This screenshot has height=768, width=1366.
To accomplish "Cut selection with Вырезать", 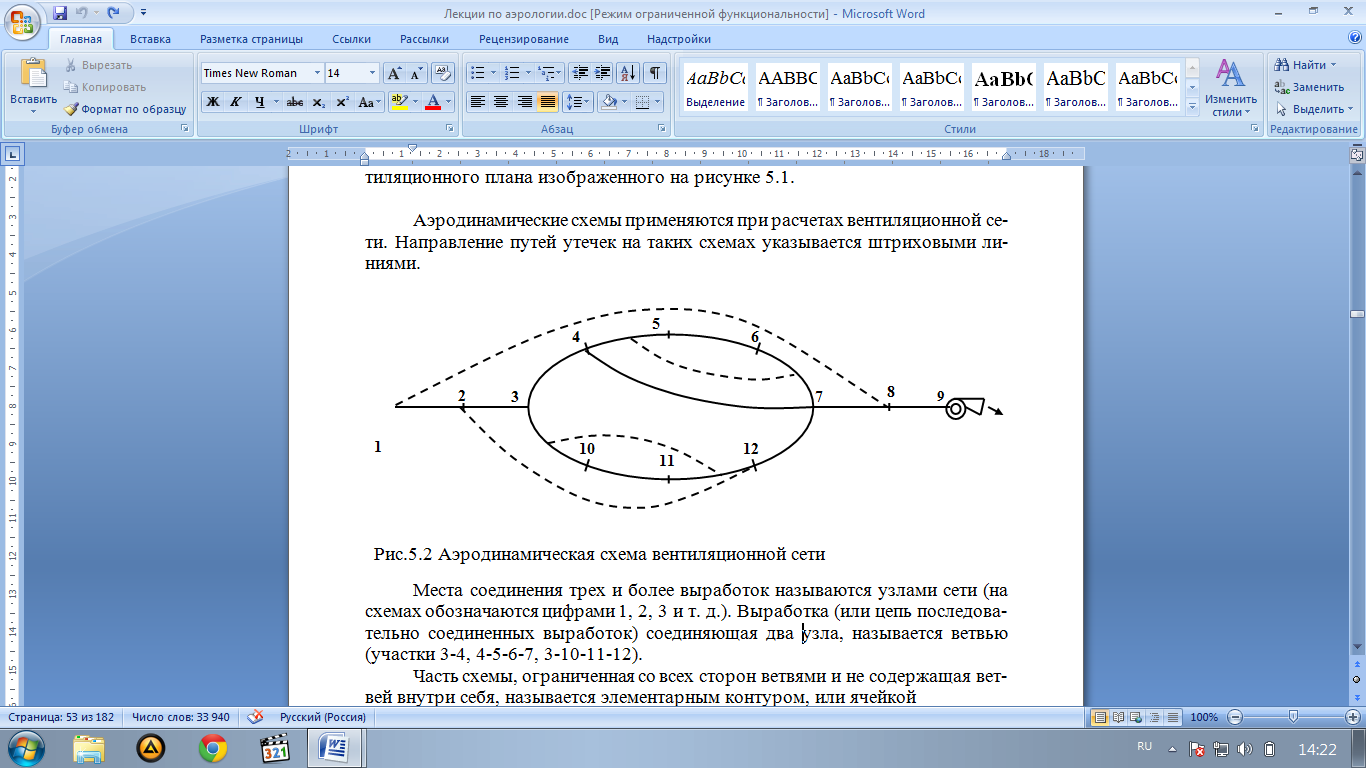I will tap(98, 65).
